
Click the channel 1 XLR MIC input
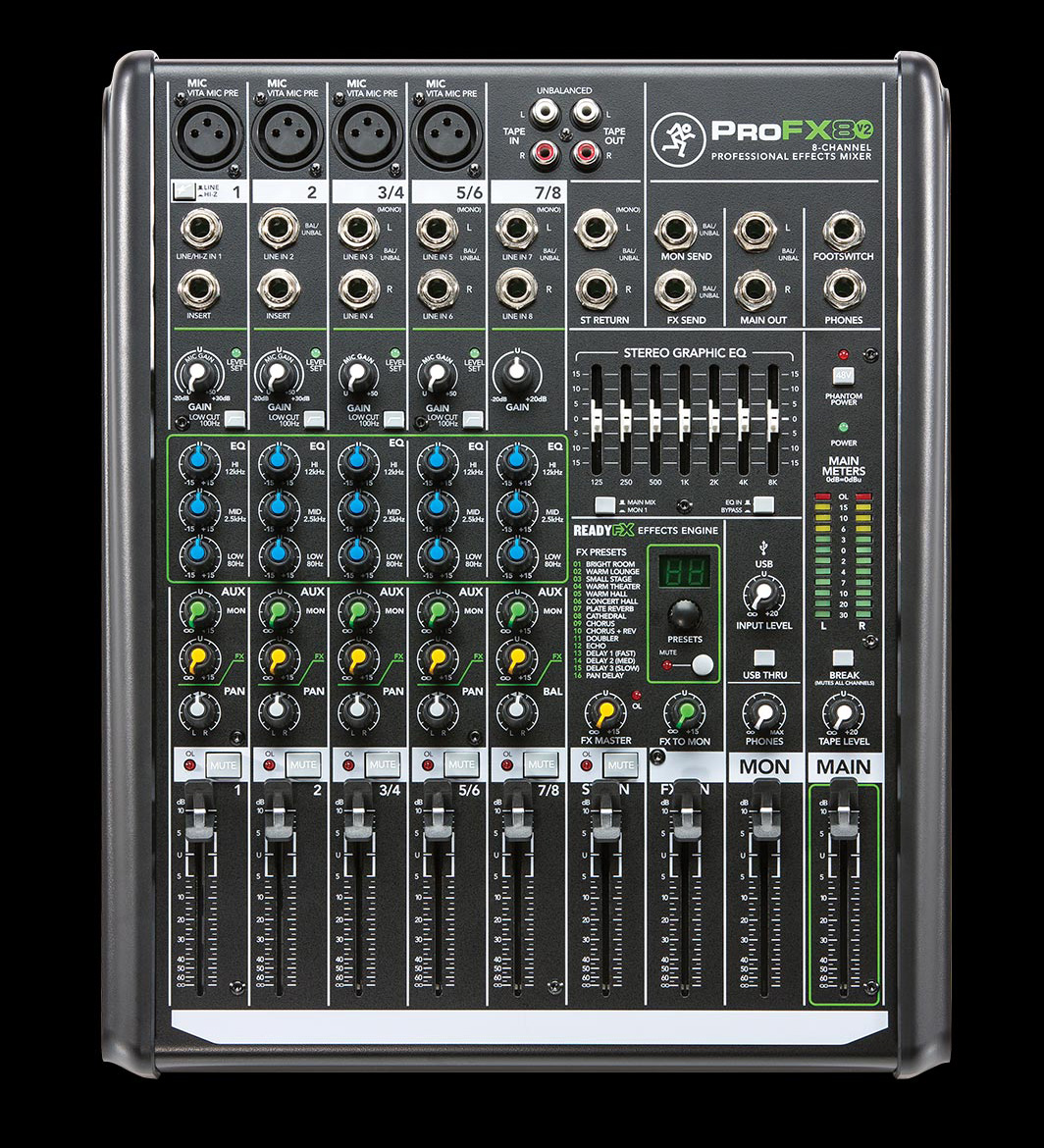[x=207, y=134]
